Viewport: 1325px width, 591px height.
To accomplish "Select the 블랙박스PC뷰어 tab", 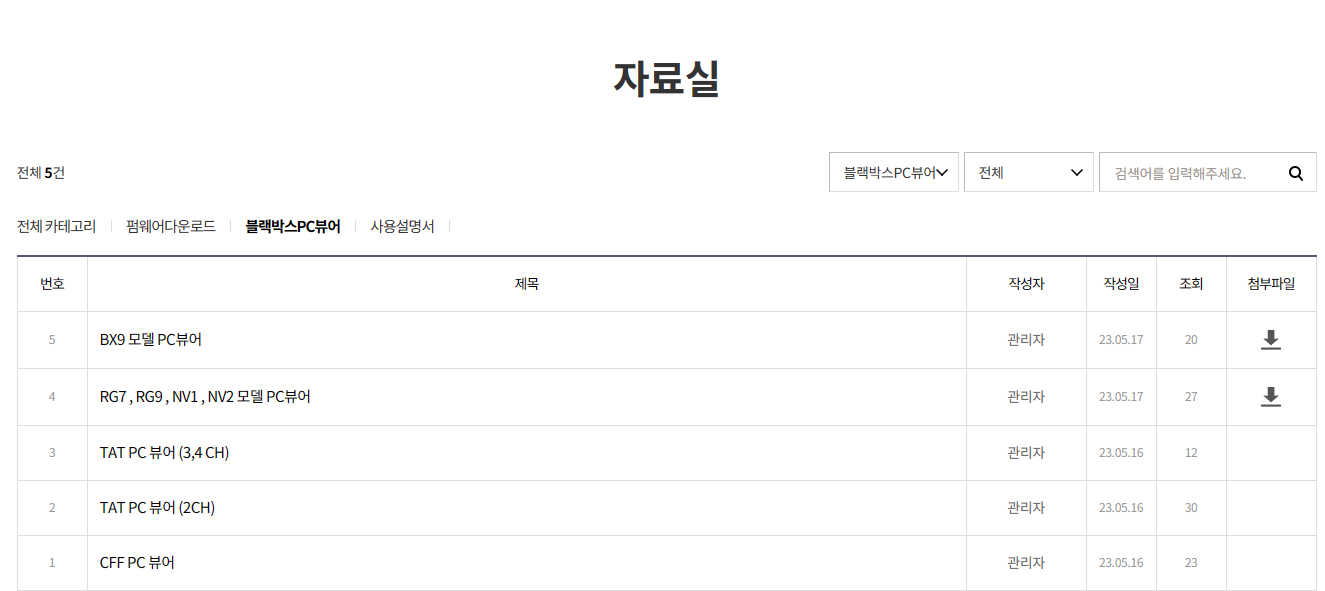I will [293, 226].
